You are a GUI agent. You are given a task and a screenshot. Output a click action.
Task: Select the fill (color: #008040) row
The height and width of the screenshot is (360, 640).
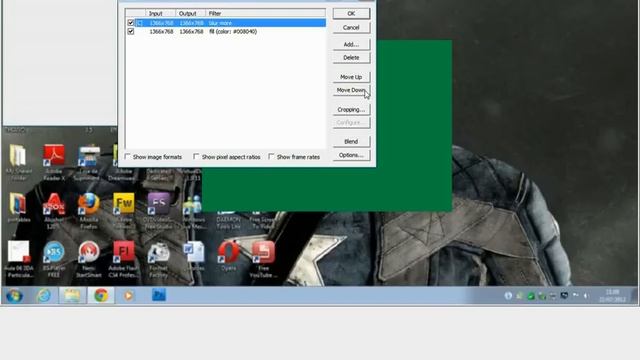[226, 31]
